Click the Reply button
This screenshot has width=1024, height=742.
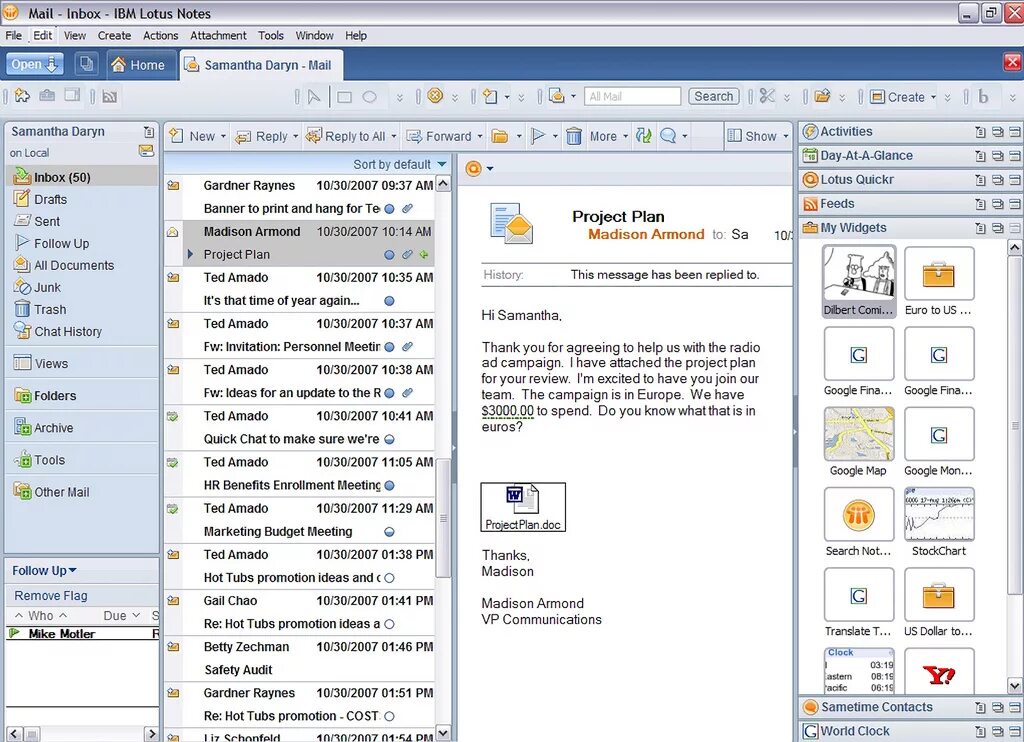261,136
